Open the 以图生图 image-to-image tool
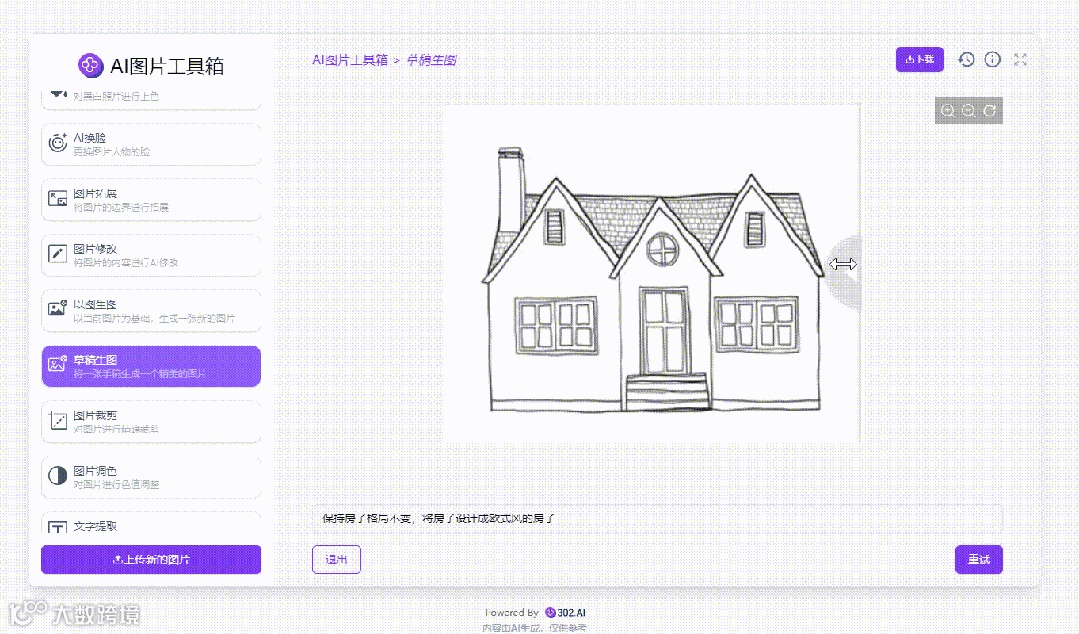Image resolution: width=1079 pixels, height=634 pixels. coord(151,311)
